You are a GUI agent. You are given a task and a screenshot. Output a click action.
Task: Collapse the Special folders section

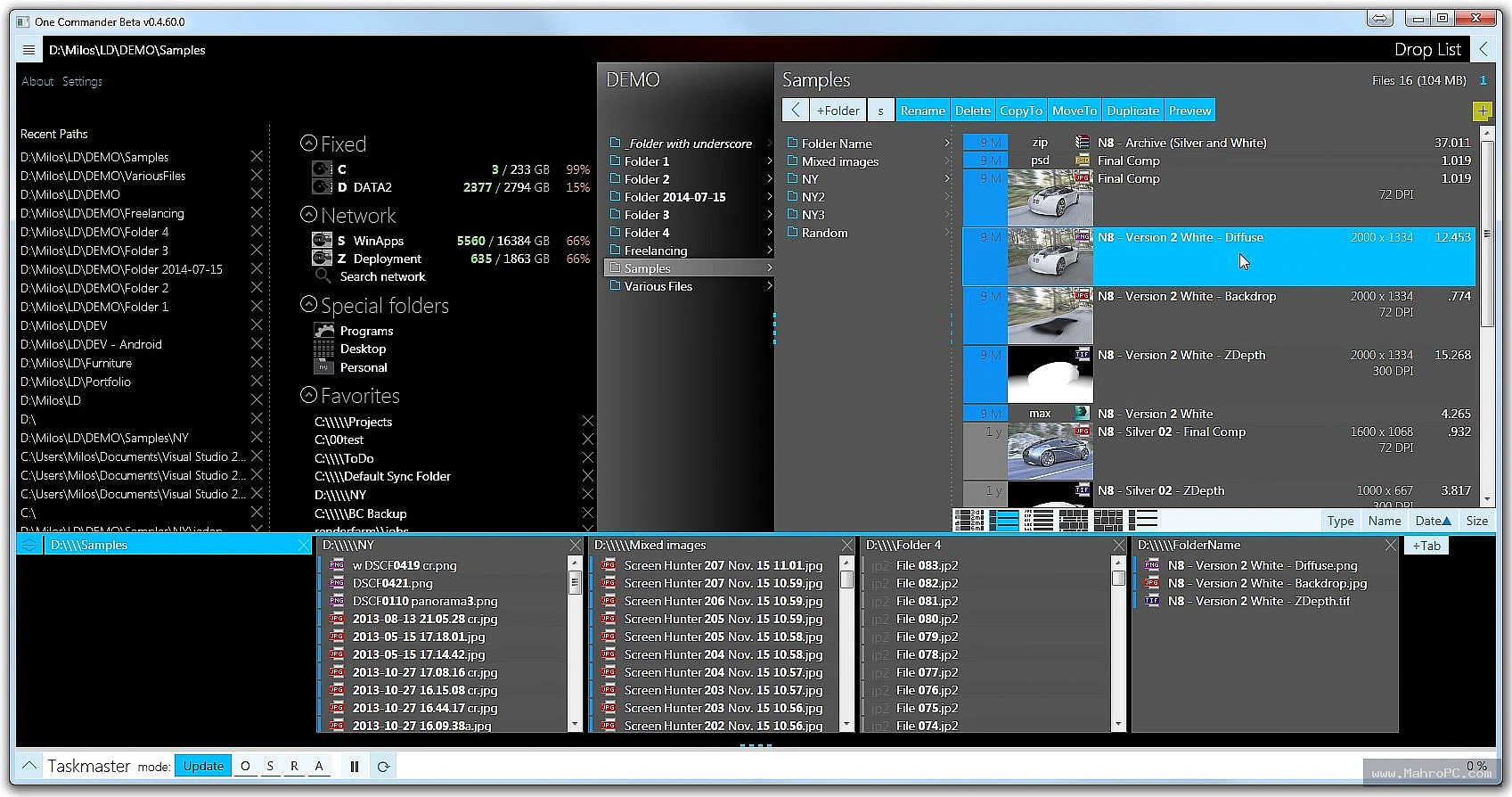pyautogui.click(x=309, y=305)
